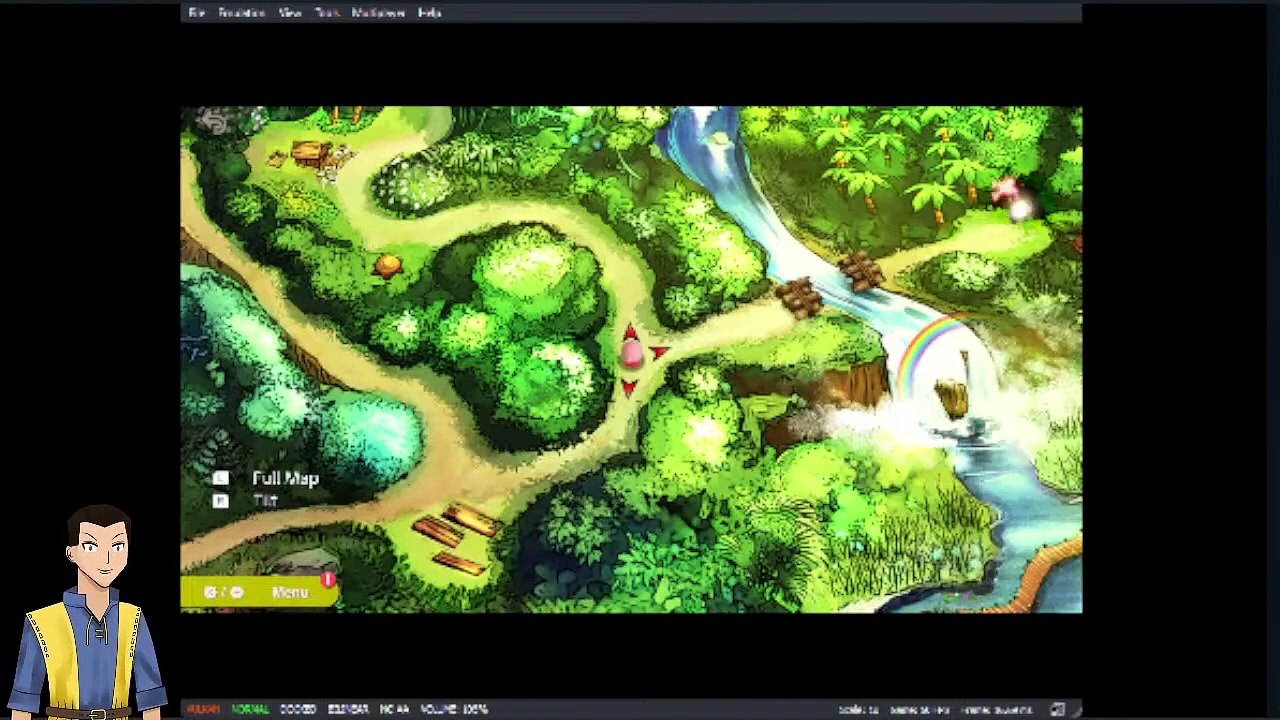
Task: Click the Scale readout in status bar
Action: click(858, 710)
